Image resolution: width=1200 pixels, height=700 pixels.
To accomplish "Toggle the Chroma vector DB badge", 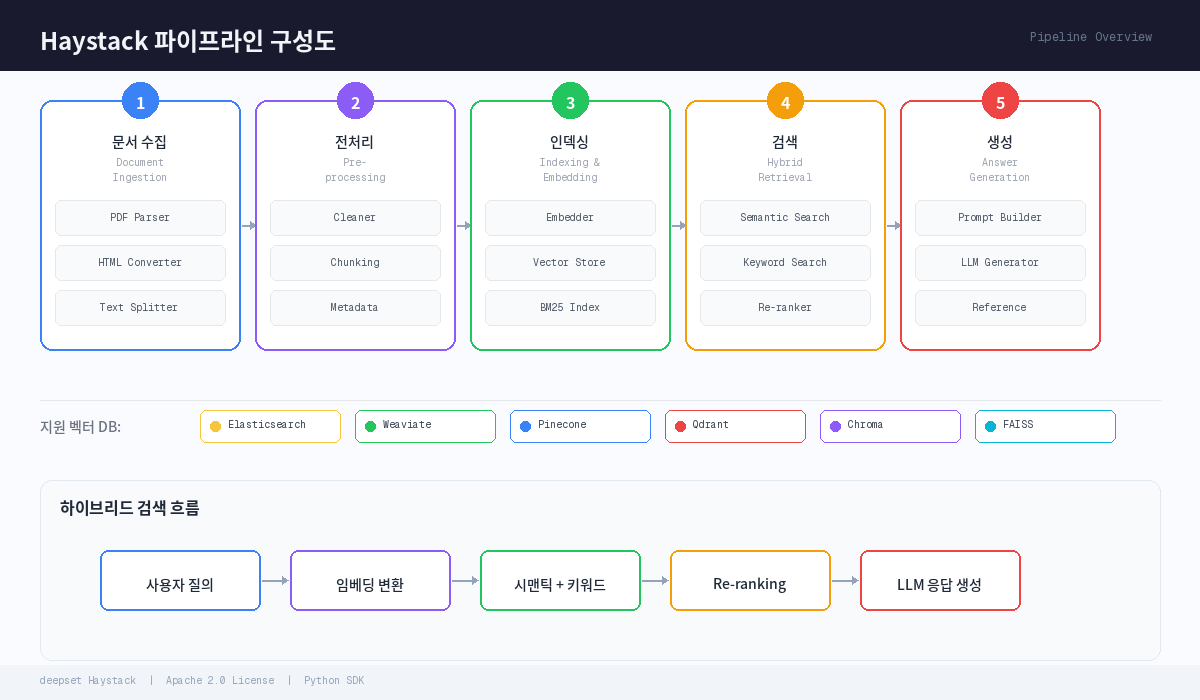I will point(890,426).
